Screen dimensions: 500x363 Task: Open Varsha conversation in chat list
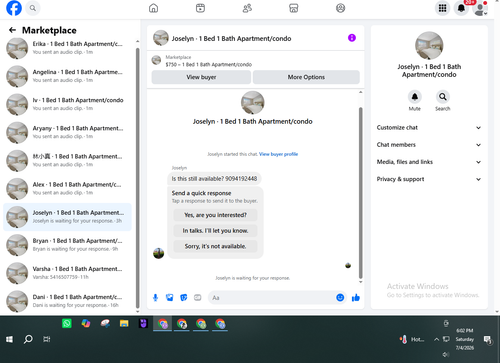pos(68,273)
